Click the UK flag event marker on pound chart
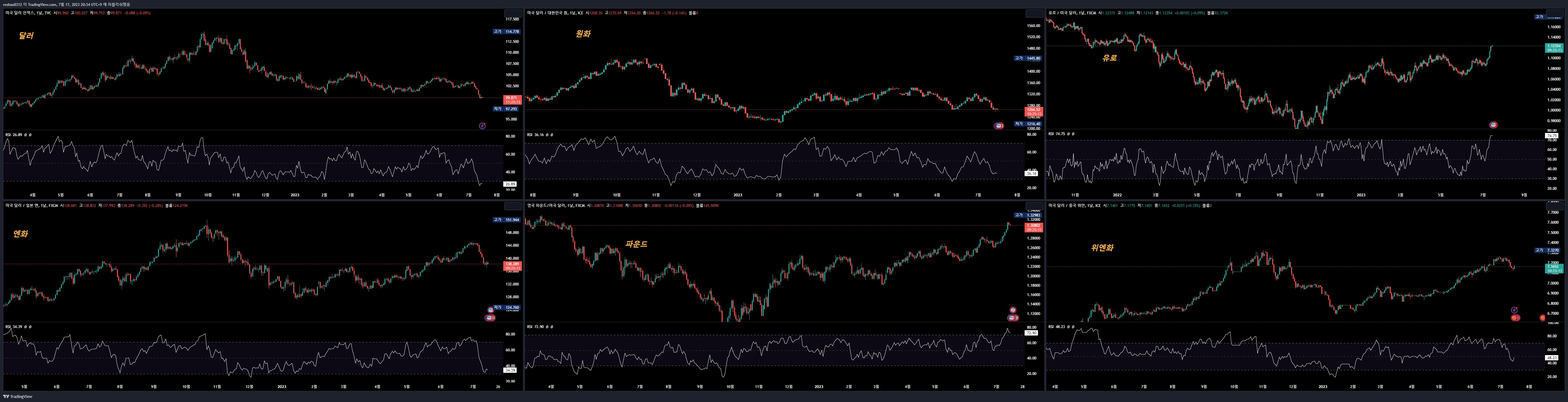 pos(1013,310)
